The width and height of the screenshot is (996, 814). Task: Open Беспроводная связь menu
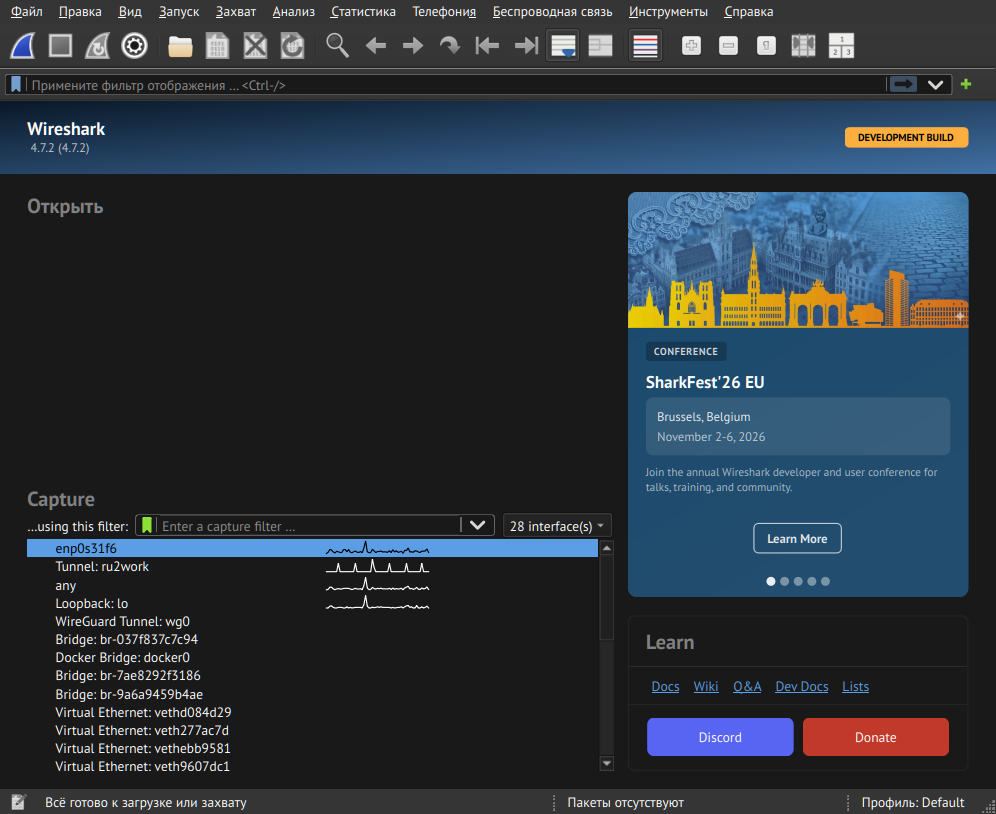[x=553, y=11]
